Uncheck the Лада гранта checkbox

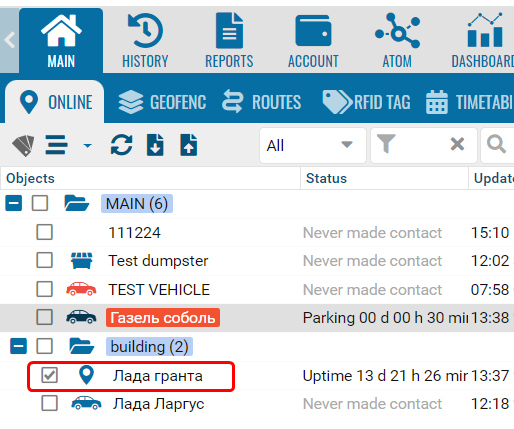tap(49, 375)
